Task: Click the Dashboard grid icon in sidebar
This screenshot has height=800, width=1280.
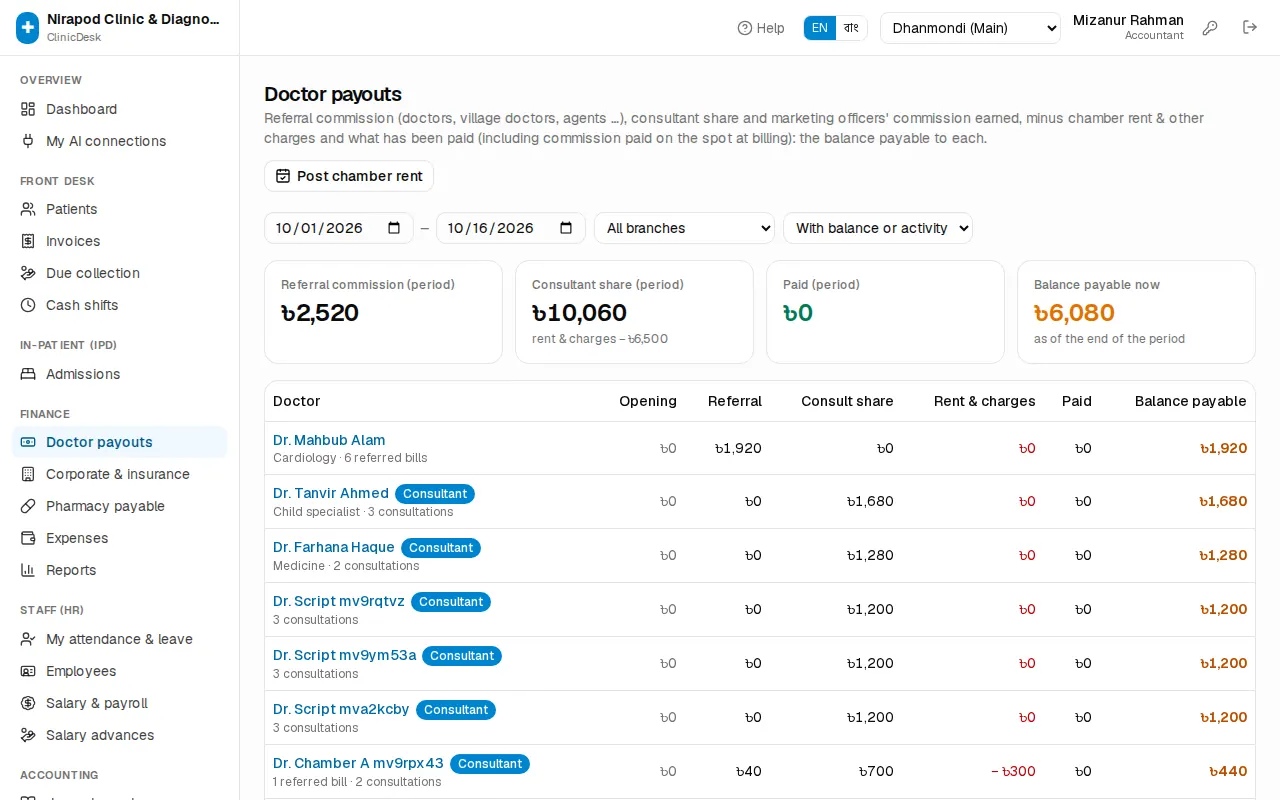Action: tap(28, 109)
